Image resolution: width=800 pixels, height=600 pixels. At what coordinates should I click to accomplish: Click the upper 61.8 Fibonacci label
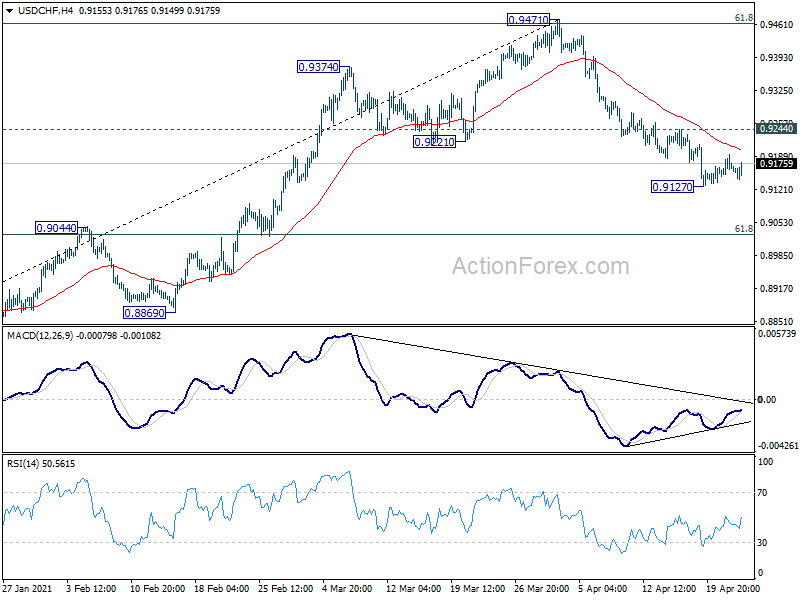pos(744,18)
